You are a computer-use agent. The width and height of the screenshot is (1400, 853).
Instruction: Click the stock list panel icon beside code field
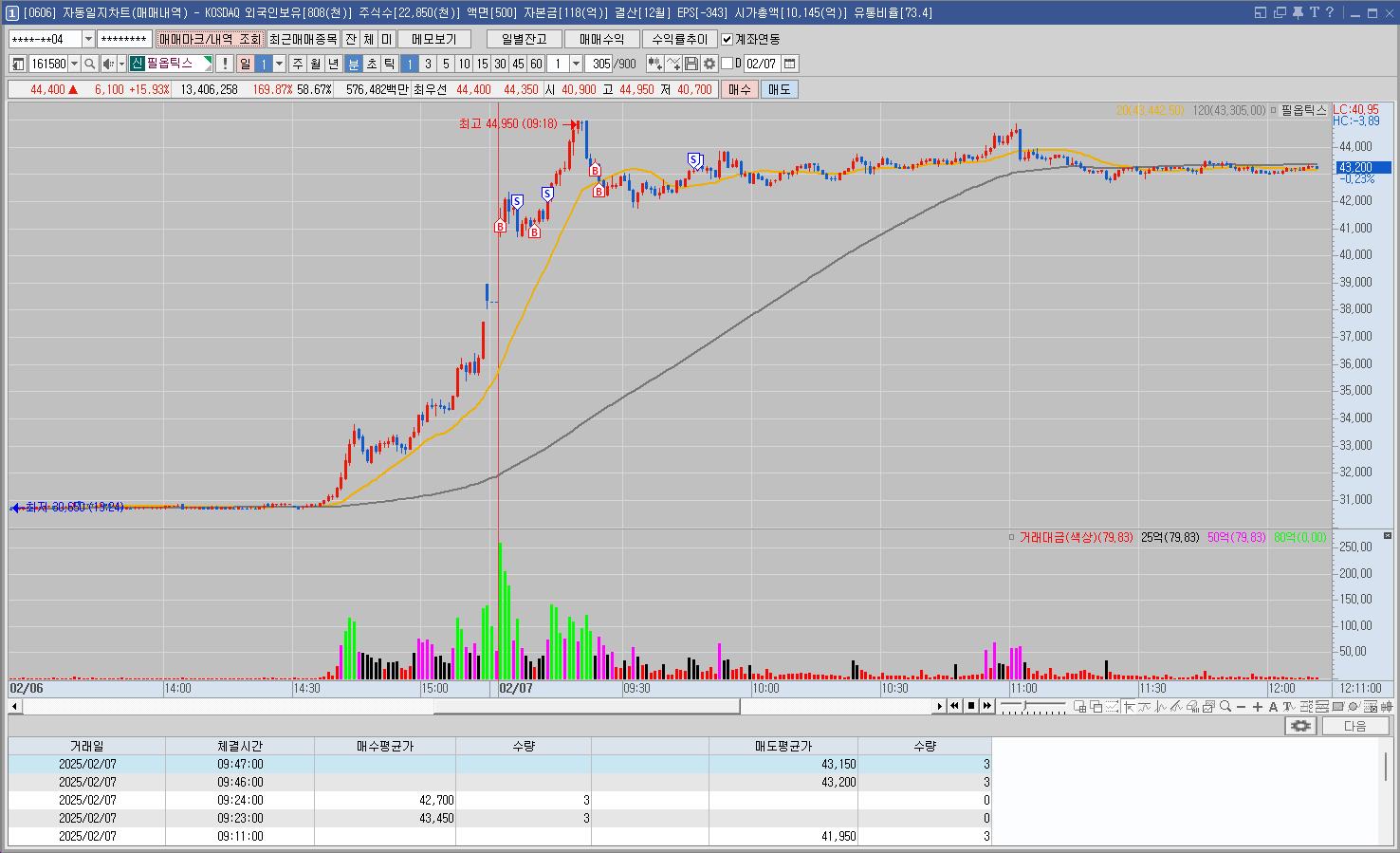[x=18, y=64]
